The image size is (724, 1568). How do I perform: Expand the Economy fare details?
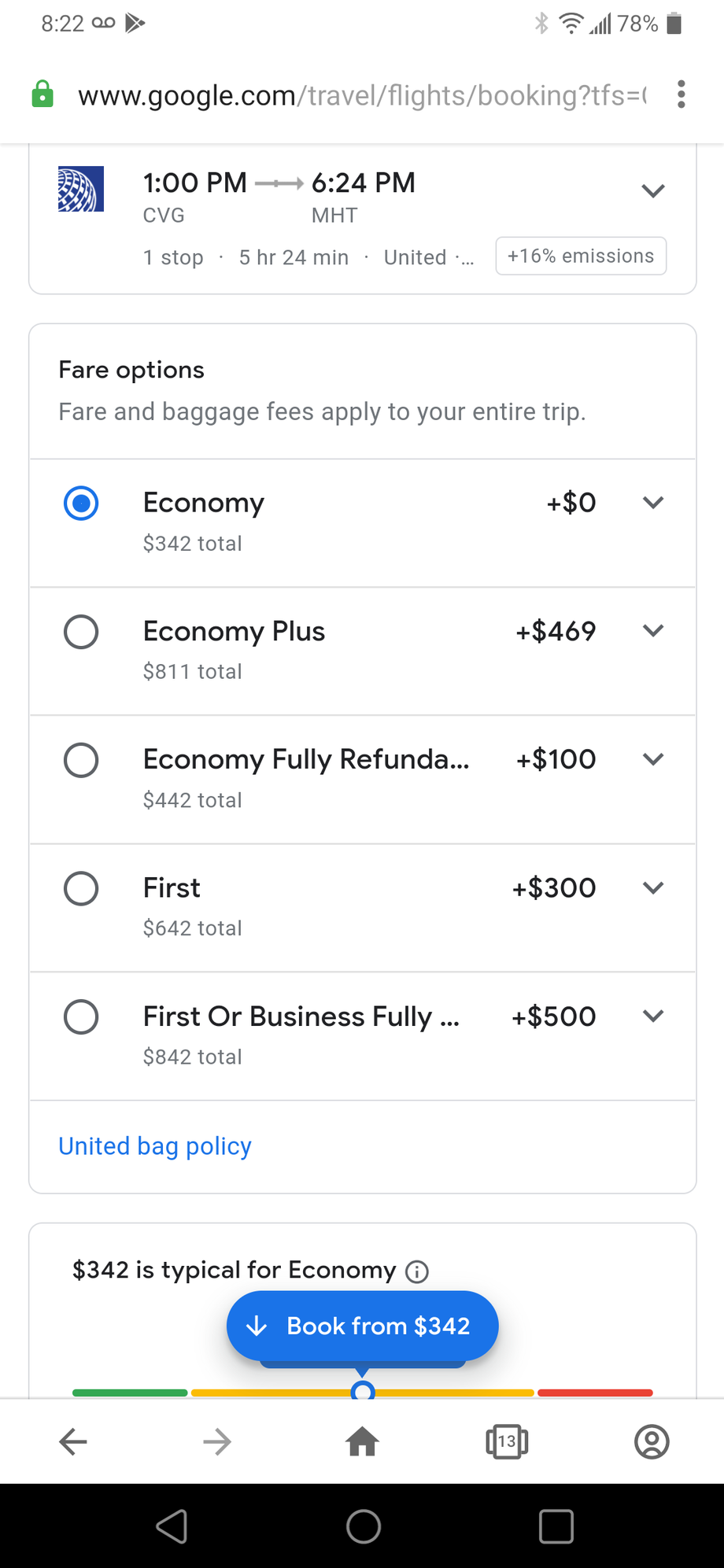click(x=653, y=503)
